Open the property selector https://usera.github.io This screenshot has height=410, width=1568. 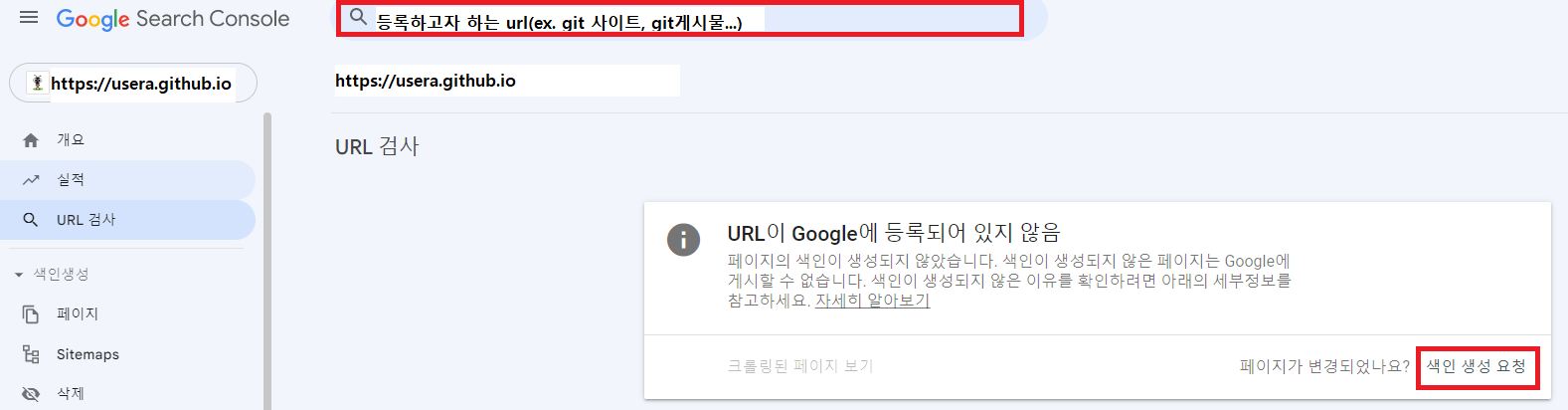coord(133,83)
